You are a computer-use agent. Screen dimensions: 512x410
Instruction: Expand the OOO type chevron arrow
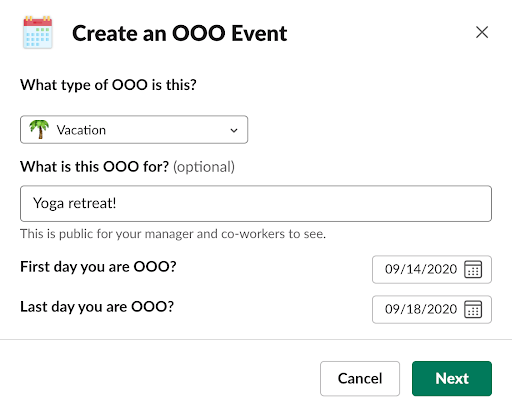234,130
